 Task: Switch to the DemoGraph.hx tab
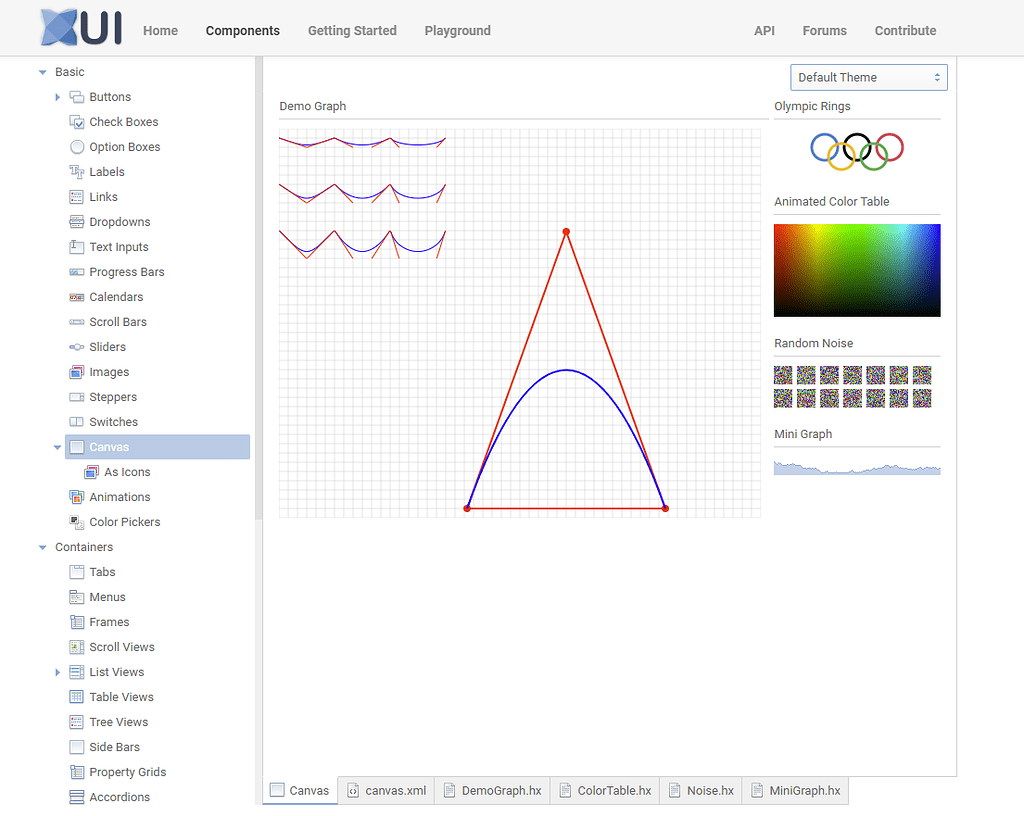pos(492,790)
